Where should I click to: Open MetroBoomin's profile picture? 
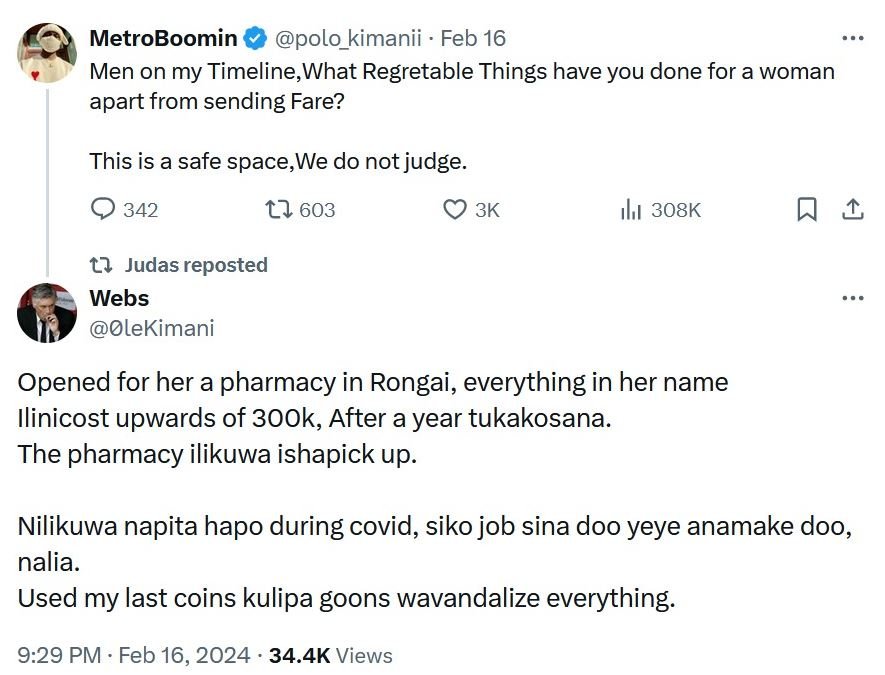(x=47, y=53)
